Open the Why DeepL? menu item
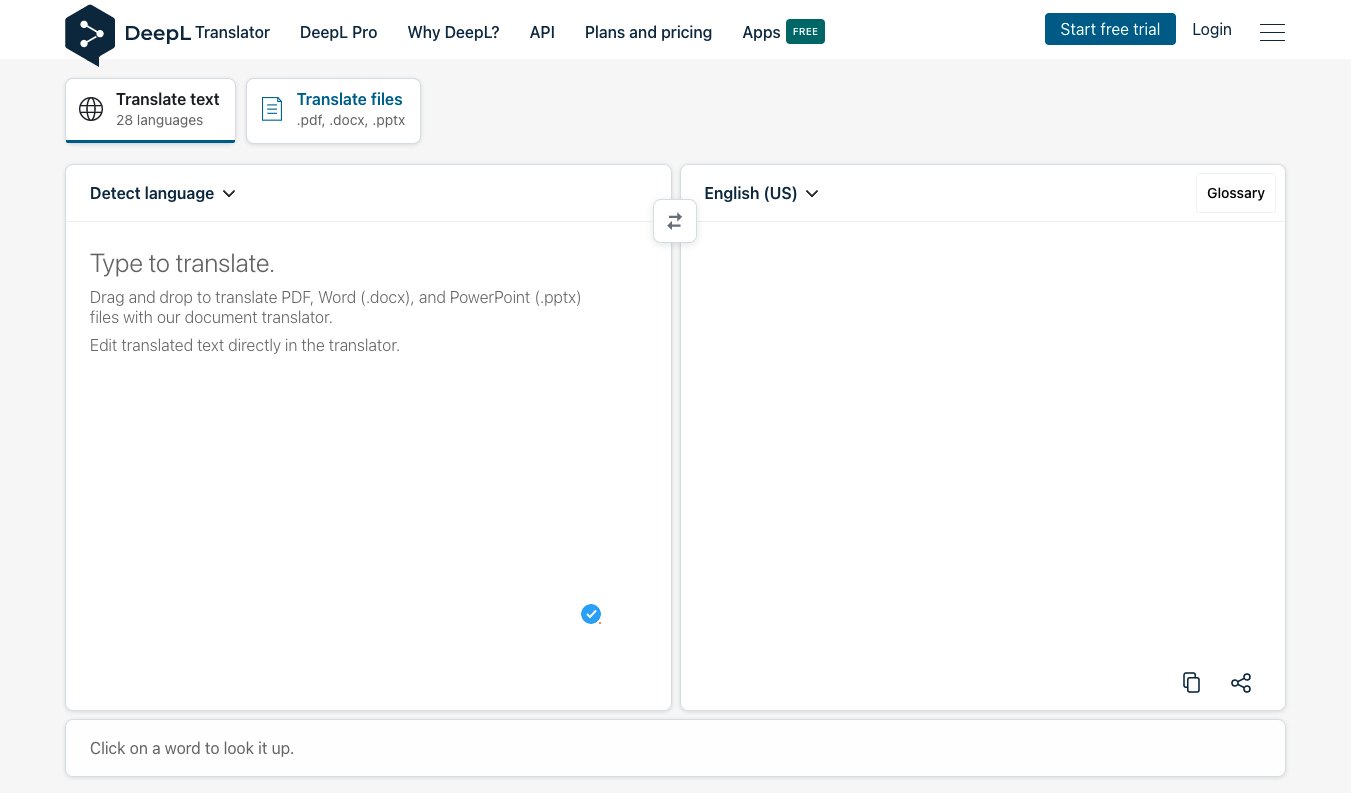The width and height of the screenshot is (1351, 793). pyautogui.click(x=453, y=32)
